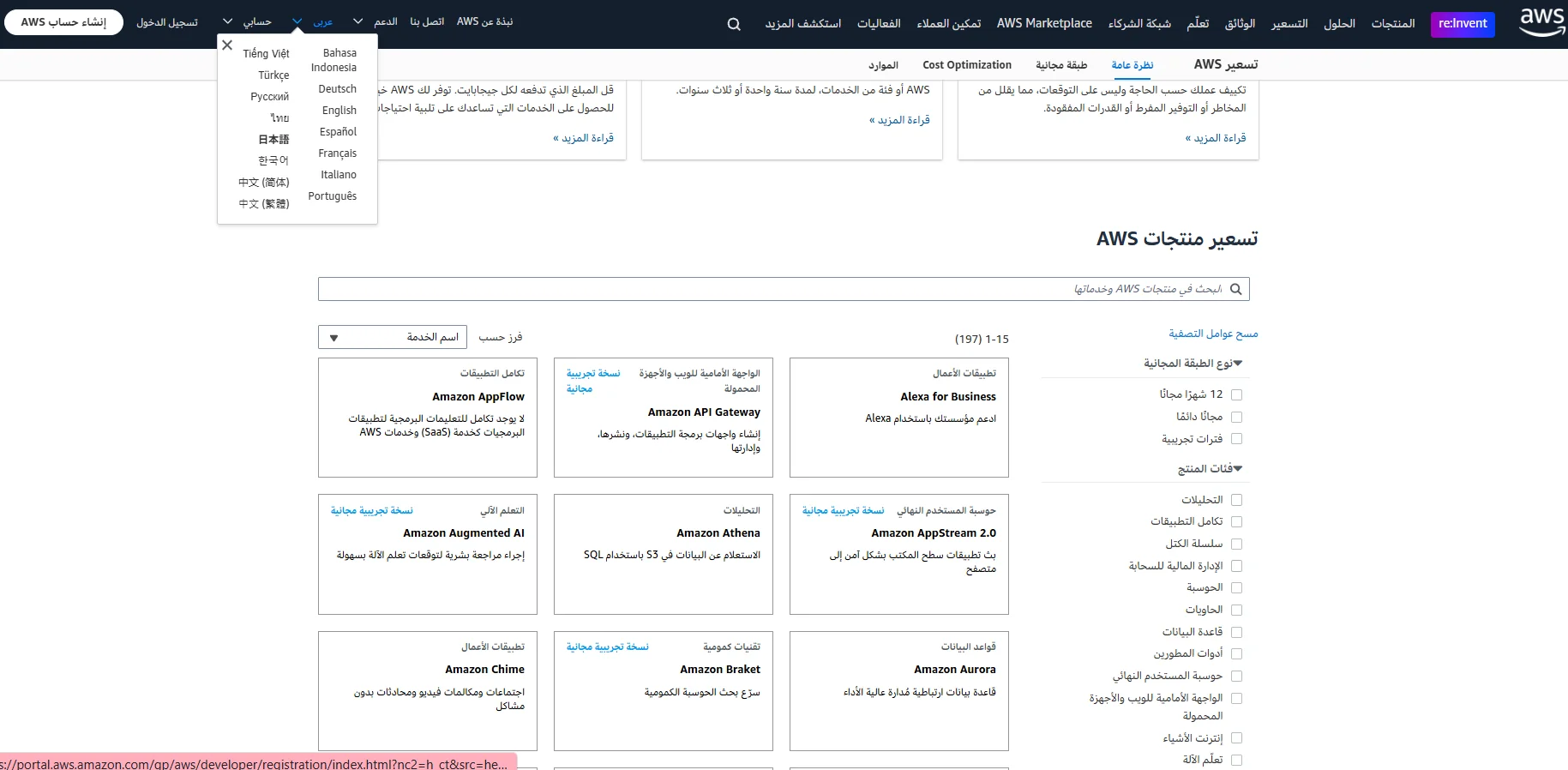The height and width of the screenshot is (770, 1568).
Task: Switch to the الموارد tab
Action: [883, 65]
